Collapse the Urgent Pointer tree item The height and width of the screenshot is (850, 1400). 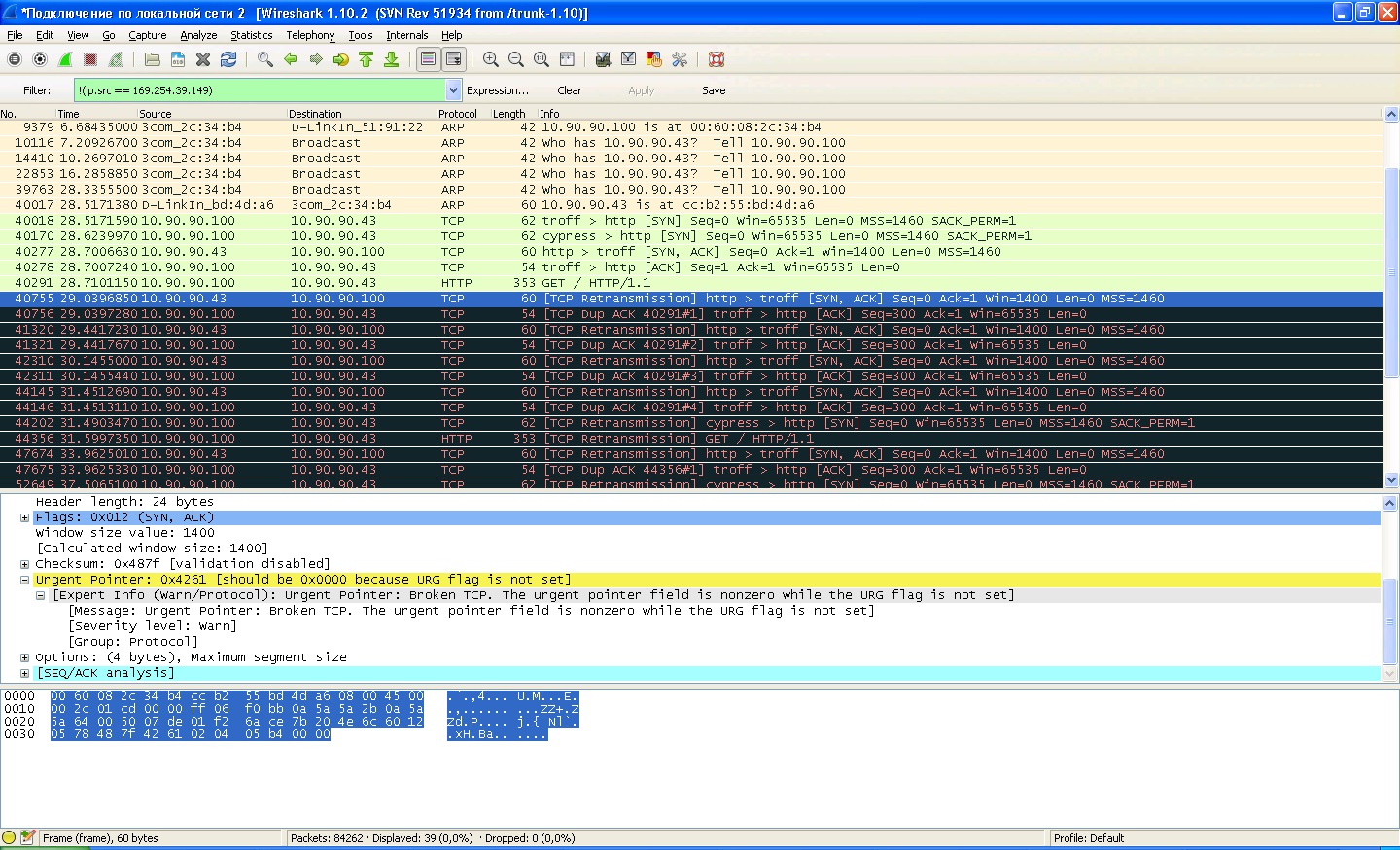[x=25, y=580]
